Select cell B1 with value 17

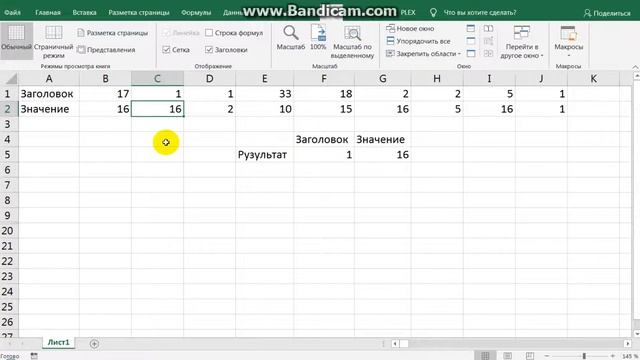coord(105,94)
